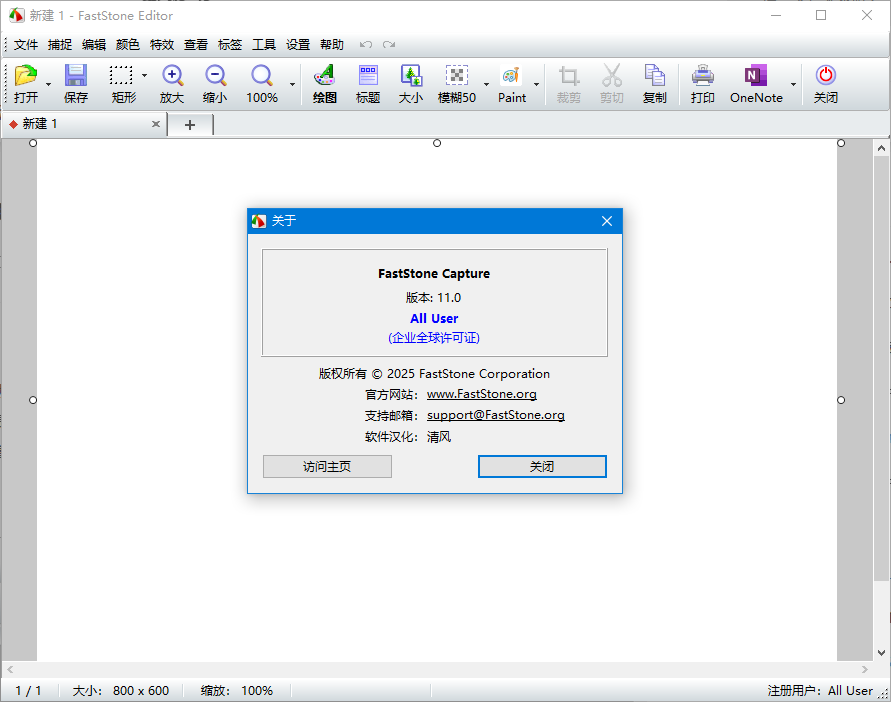Expand the Blur (模糊50) dropdown arrow
The image size is (891, 702).
[486, 85]
